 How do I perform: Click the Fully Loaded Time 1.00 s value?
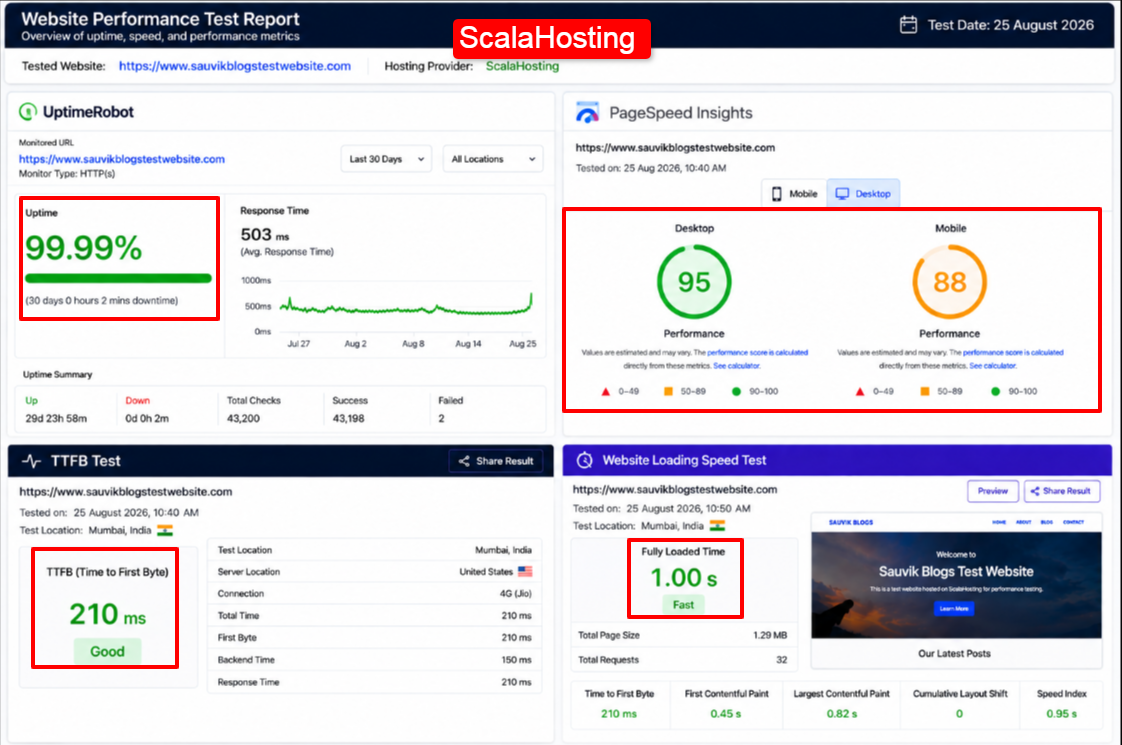(x=683, y=578)
